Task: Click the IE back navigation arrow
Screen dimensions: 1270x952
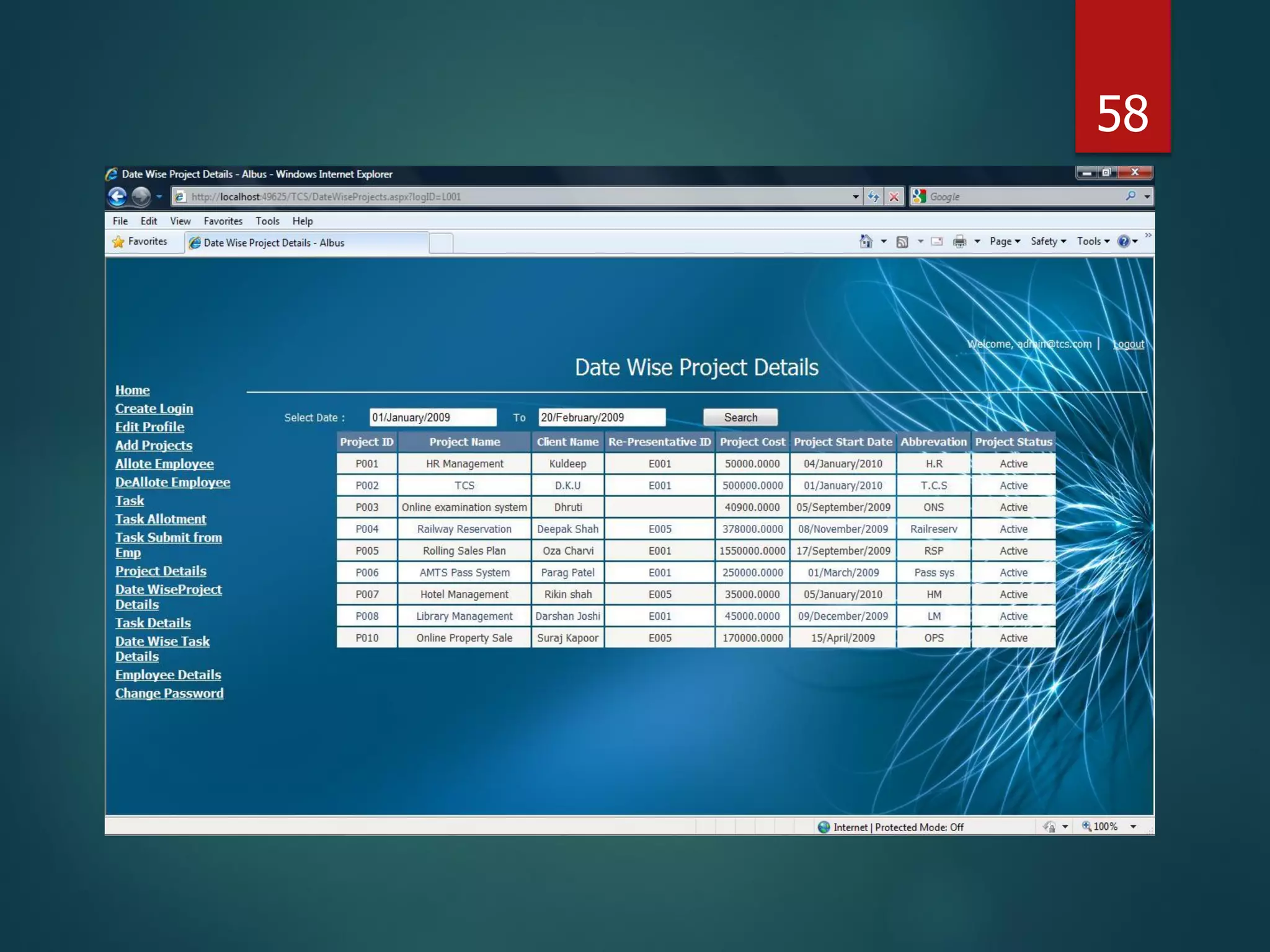Action: 117,196
